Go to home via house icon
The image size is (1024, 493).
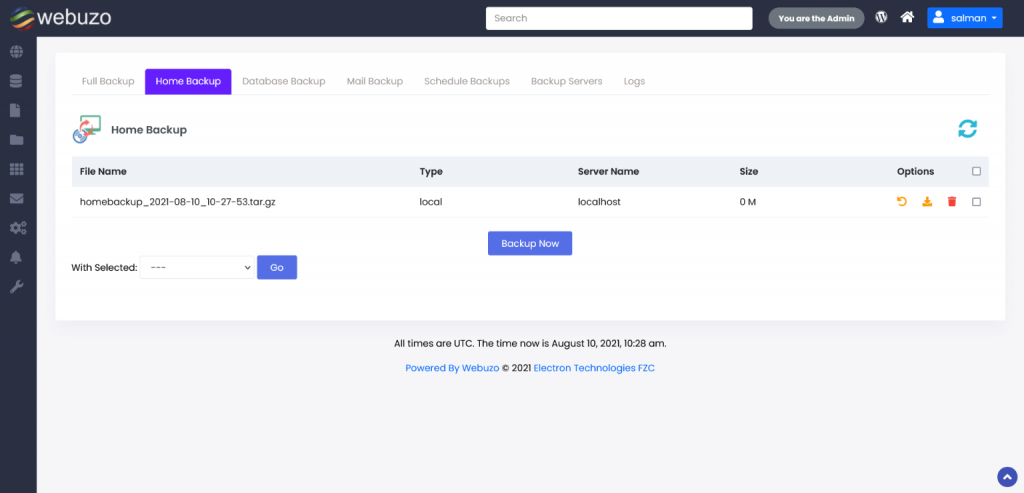[907, 17]
